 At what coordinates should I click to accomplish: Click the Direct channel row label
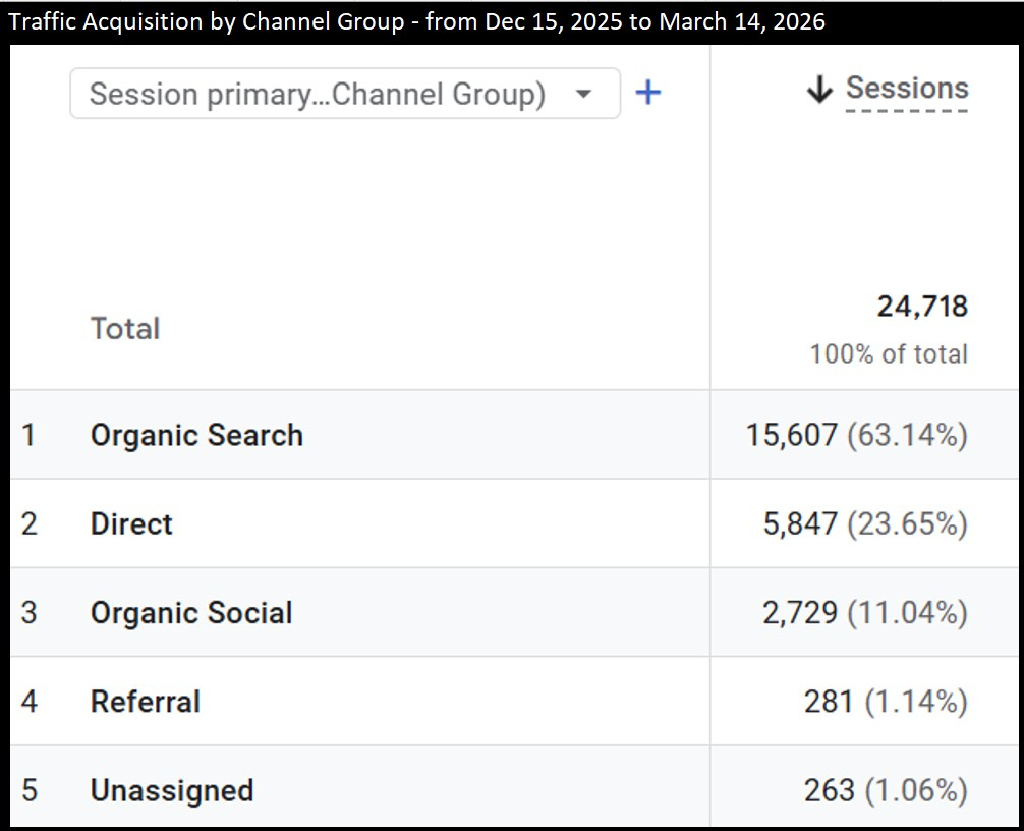coord(131,524)
